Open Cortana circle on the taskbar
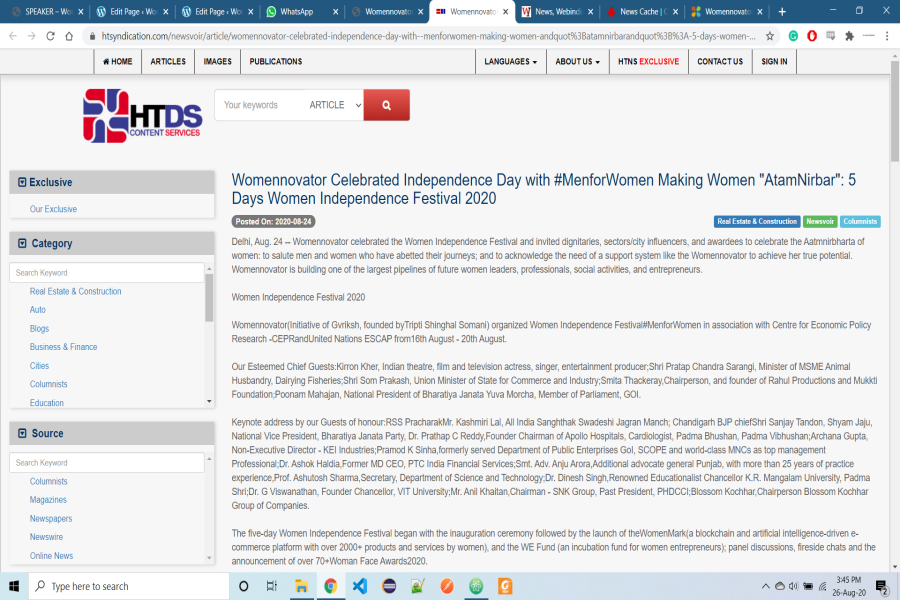 tap(243, 586)
